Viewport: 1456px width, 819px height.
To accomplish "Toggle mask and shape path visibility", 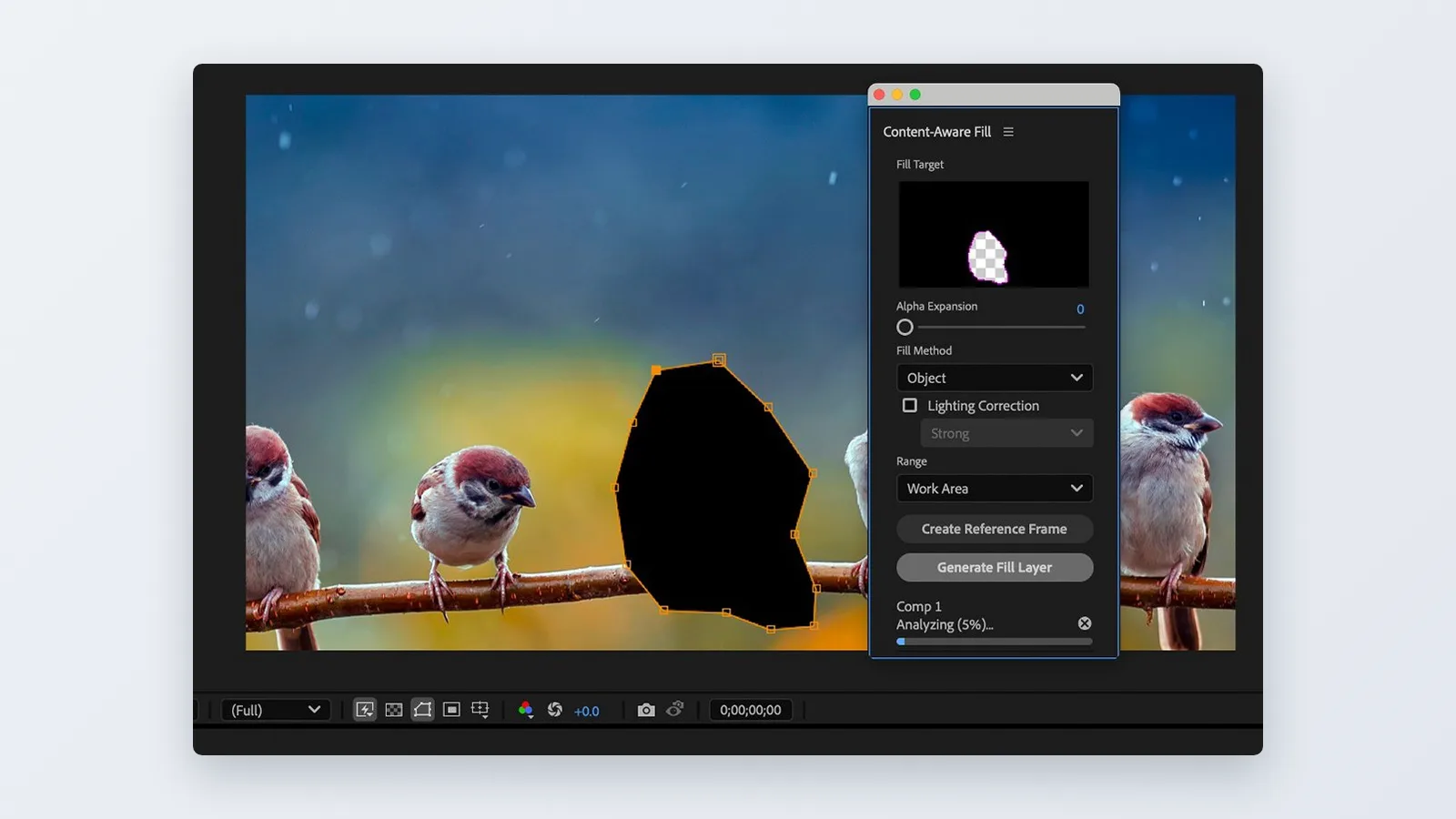I will [x=422, y=710].
